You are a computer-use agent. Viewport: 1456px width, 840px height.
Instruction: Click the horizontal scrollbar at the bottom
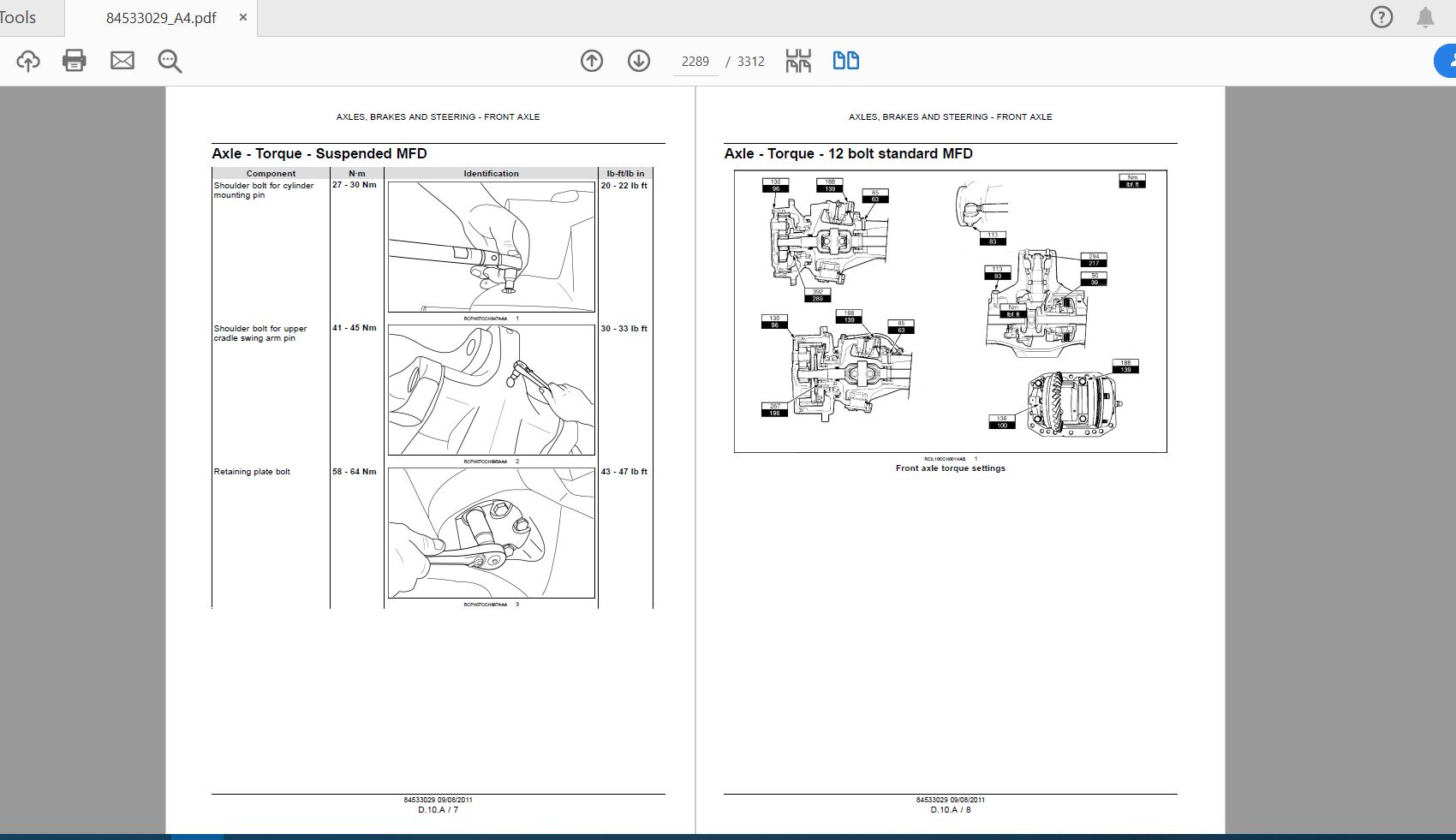[x=197, y=835]
